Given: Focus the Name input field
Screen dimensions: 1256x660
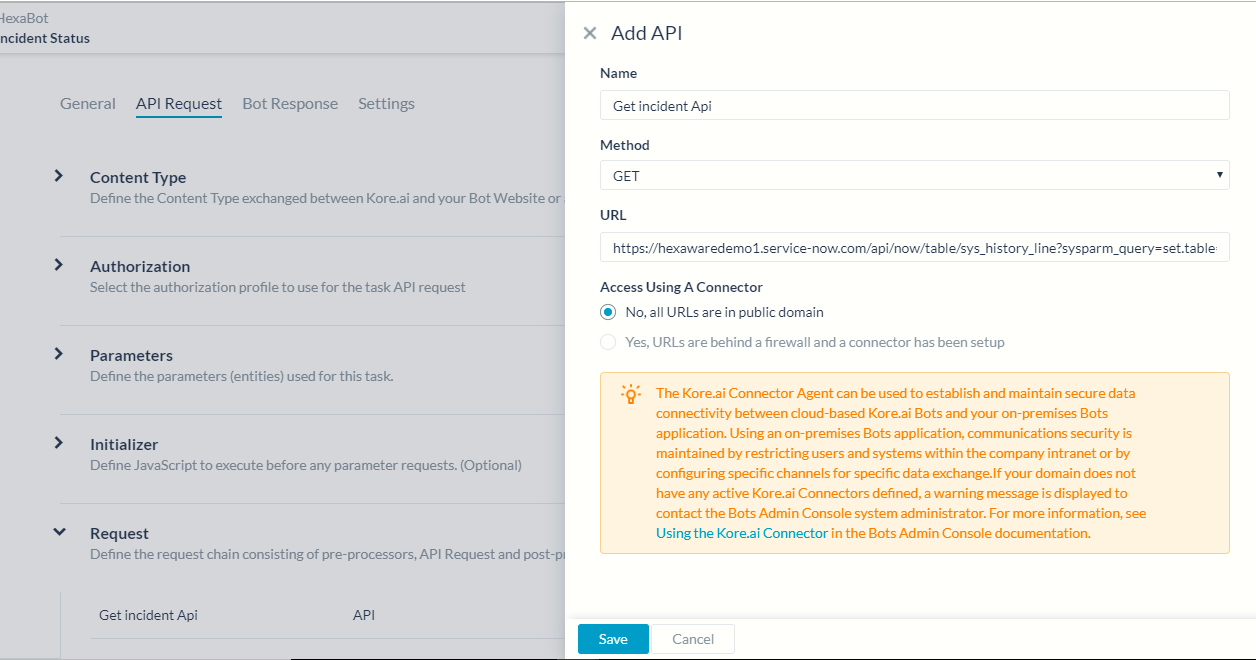Looking at the screenshot, I should click(914, 105).
